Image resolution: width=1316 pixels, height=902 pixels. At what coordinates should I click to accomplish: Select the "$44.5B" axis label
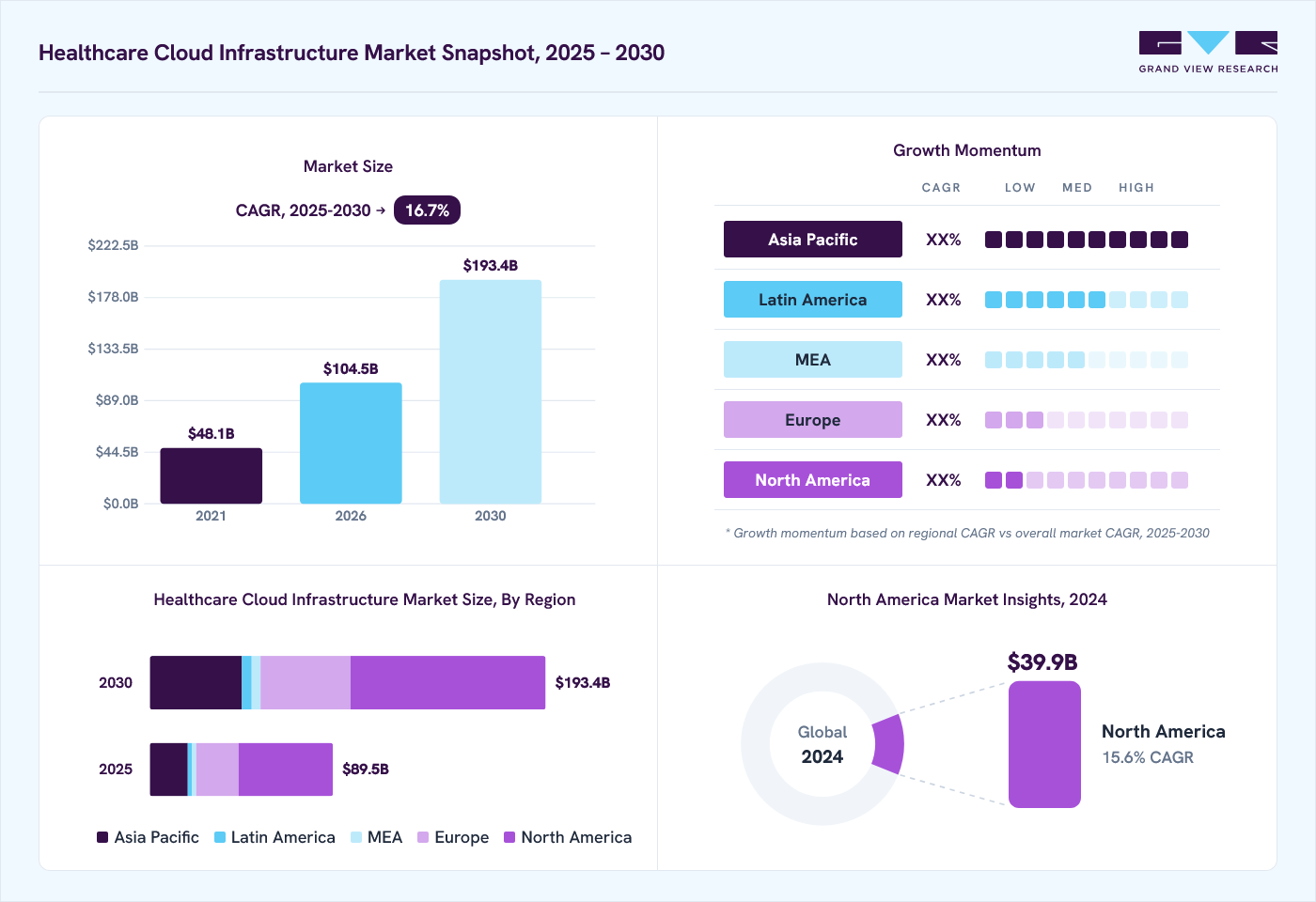tap(117, 452)
